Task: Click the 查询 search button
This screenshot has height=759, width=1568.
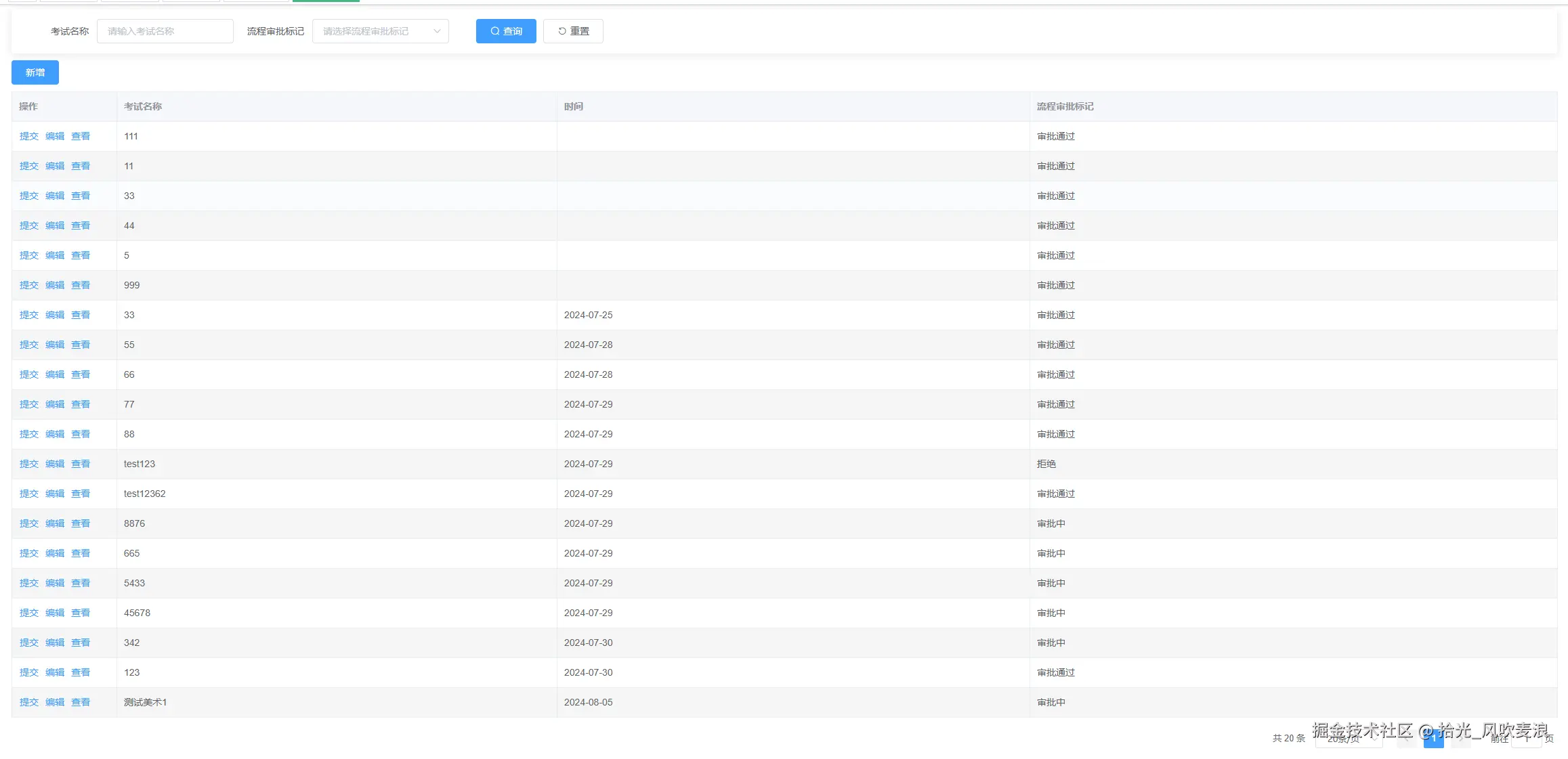Action: (505, 31)
